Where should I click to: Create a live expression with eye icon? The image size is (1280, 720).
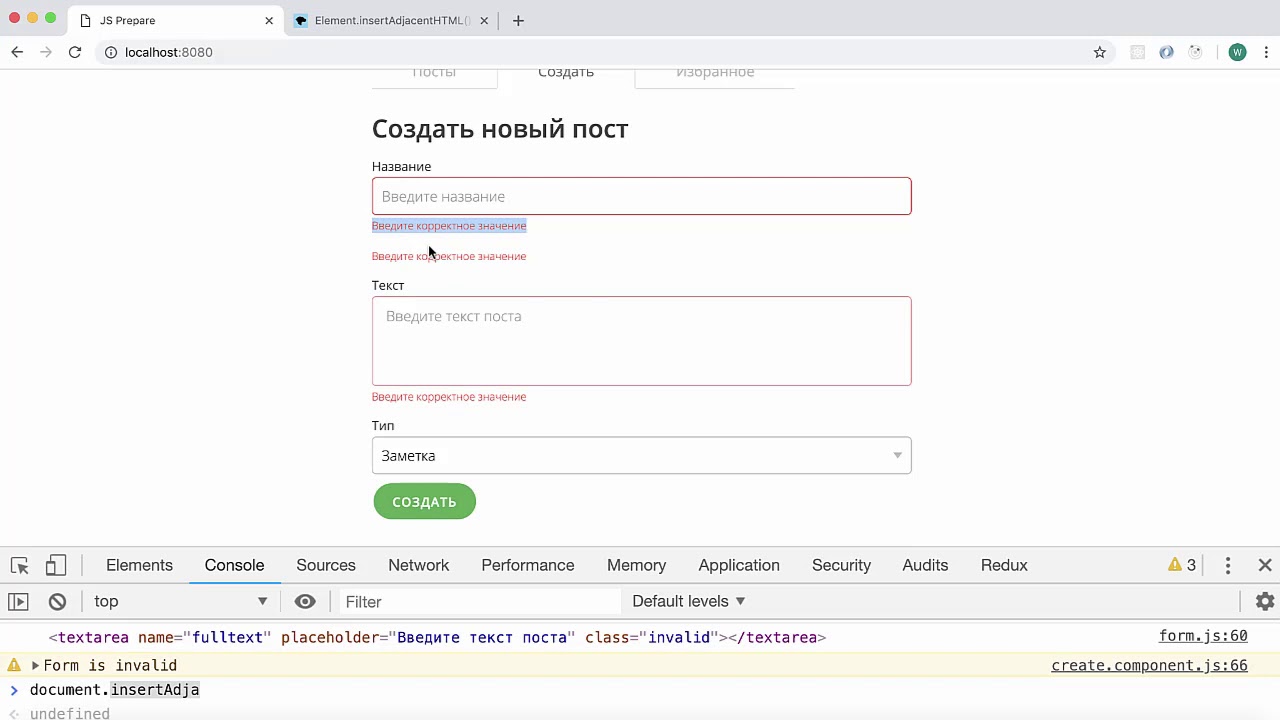tap(305, 601)
